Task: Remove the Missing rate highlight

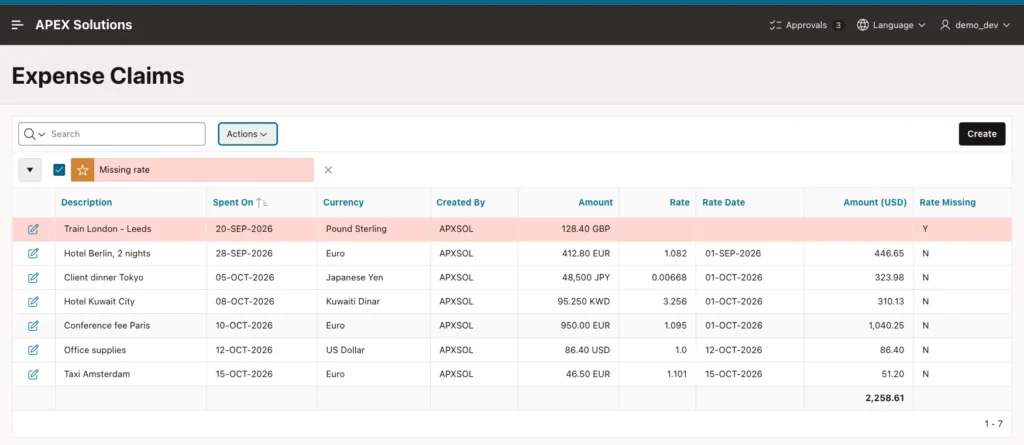Action: click(328, 170)
